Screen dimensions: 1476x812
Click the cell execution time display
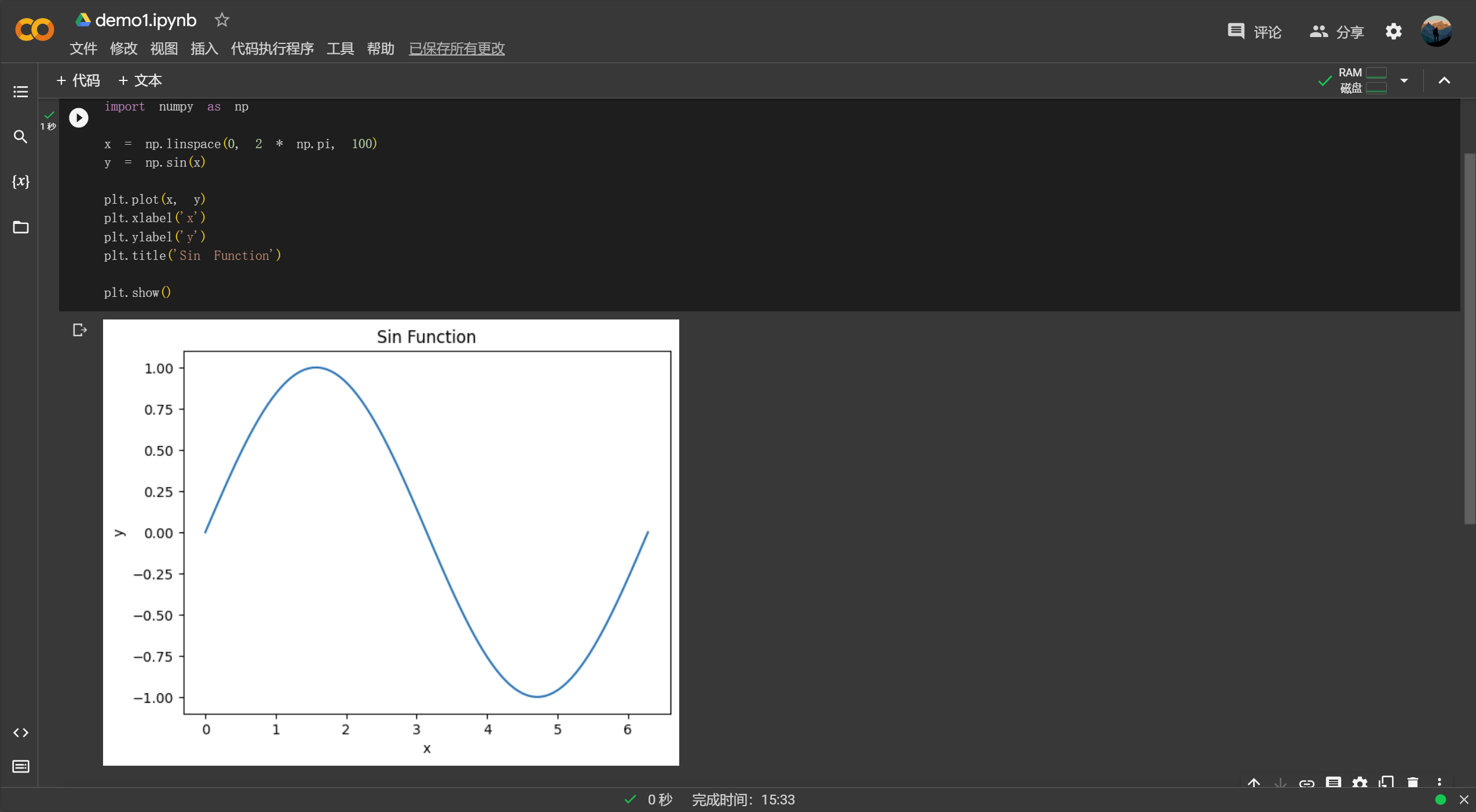(49, 125)
